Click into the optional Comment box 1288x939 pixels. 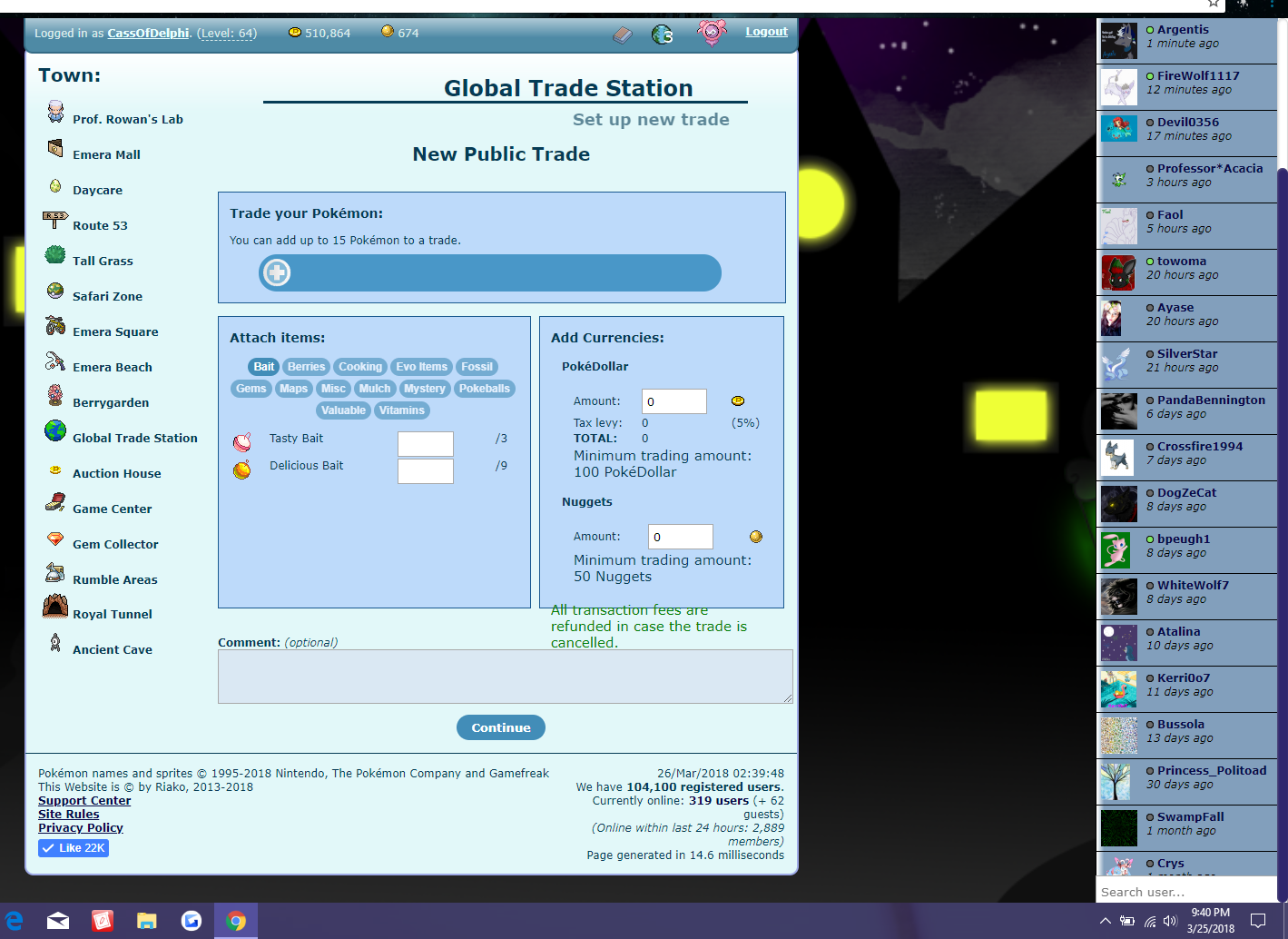[x=506, y=677]
